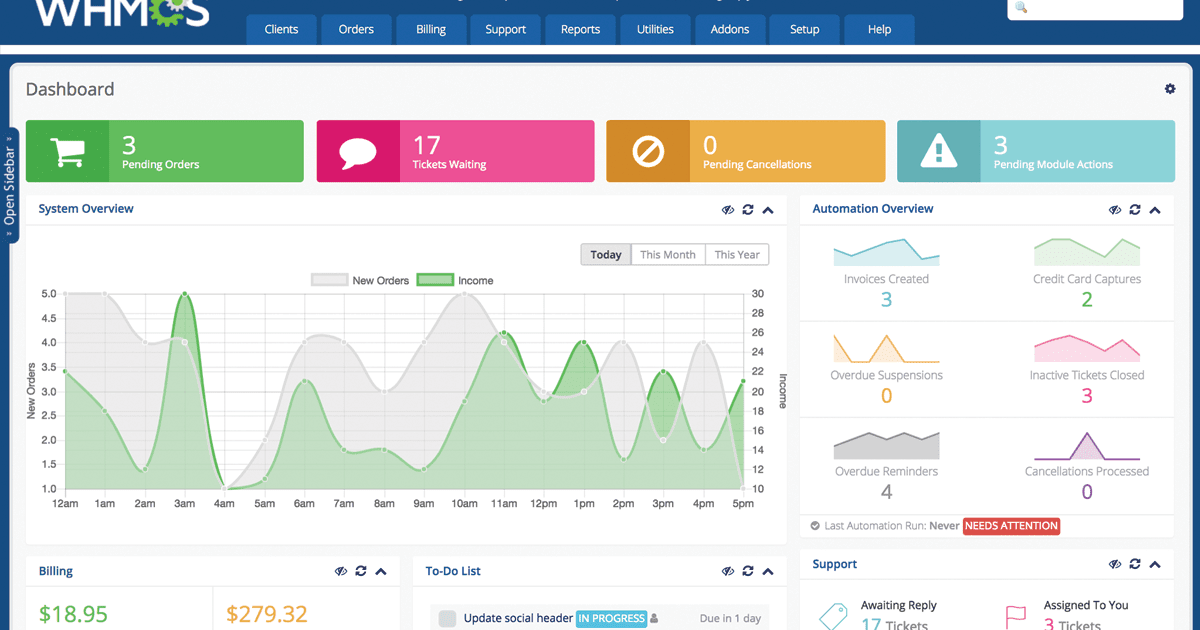
Task: Switch chart to This Month
Action: point(668,255)
